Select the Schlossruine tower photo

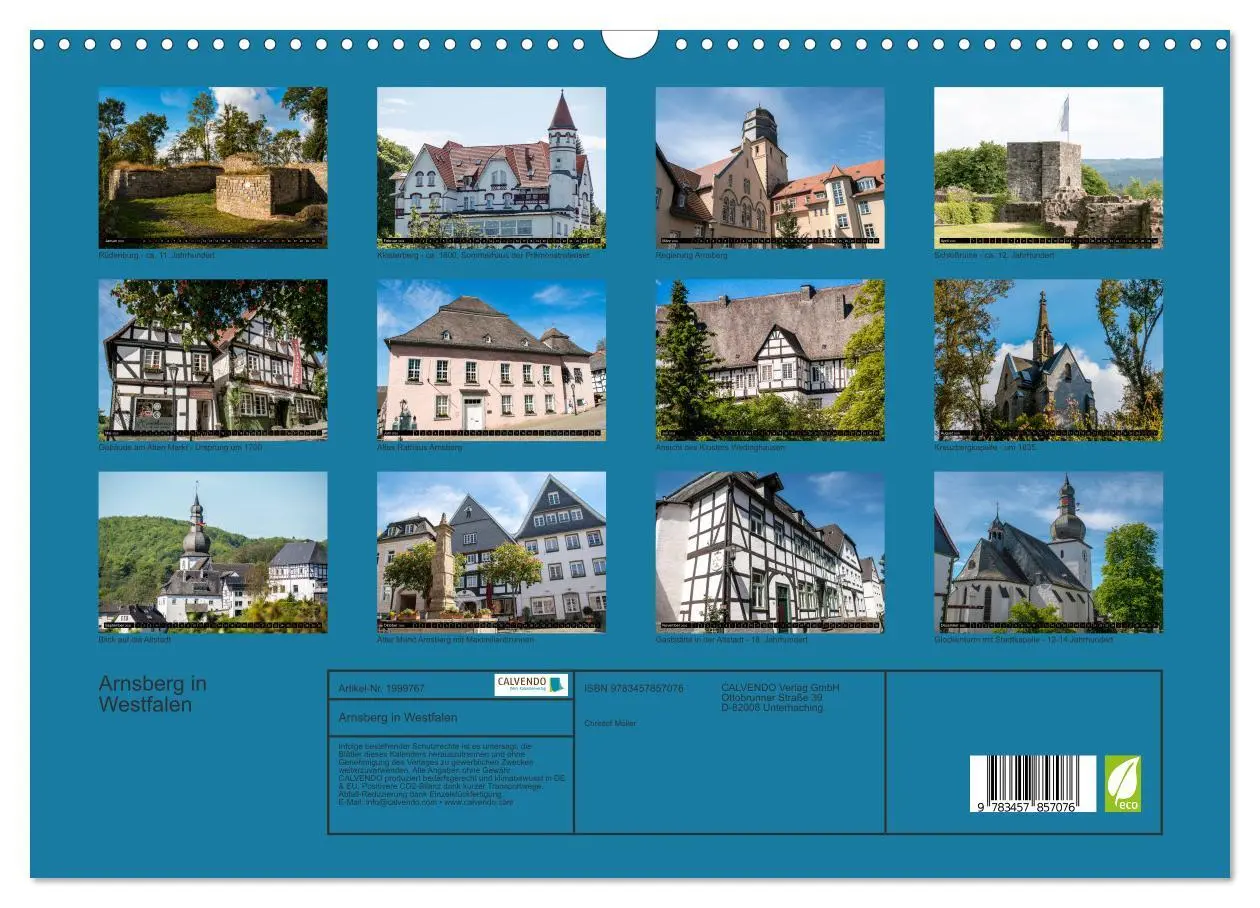(1048, 167)
